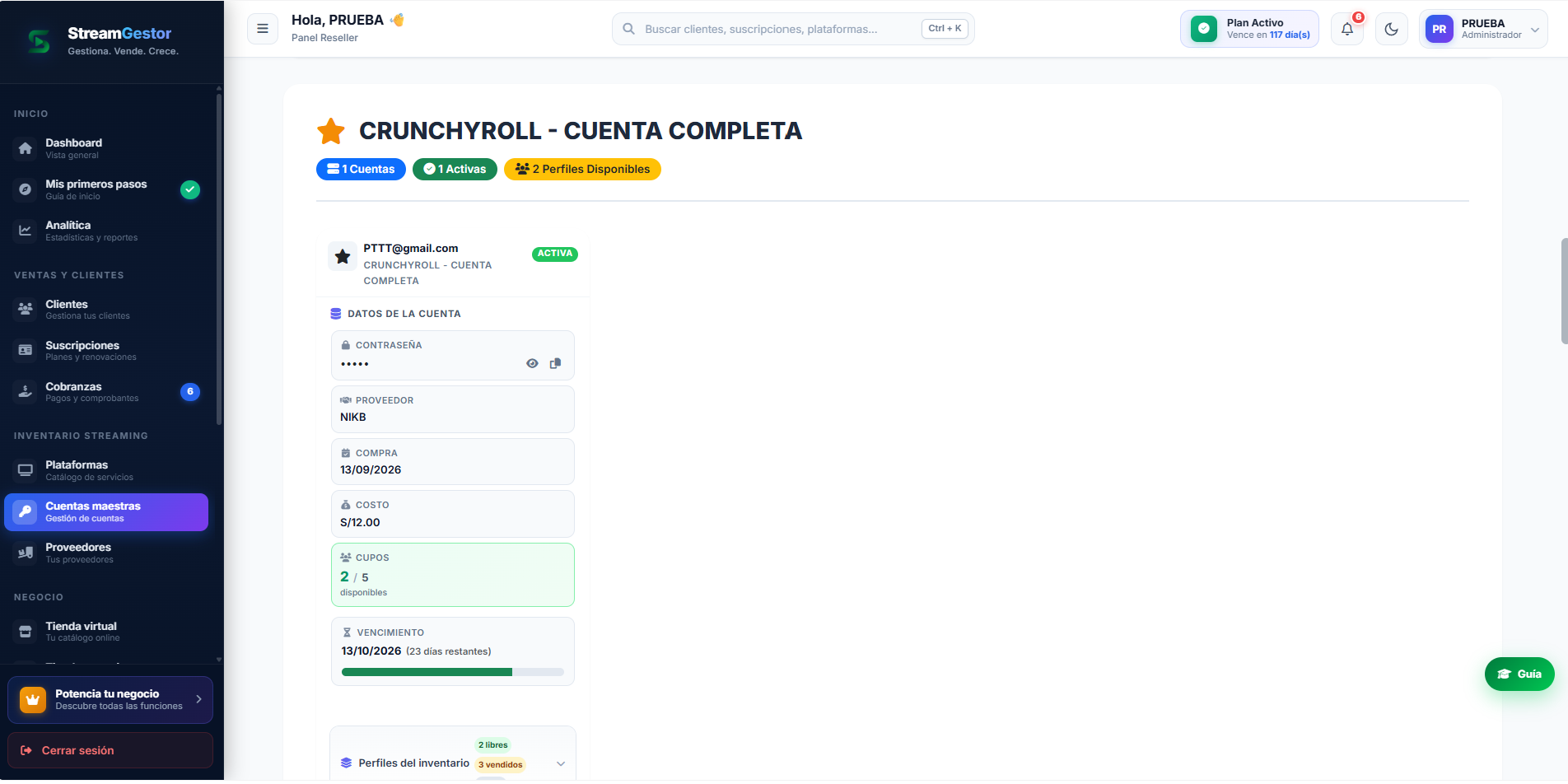1568x784 pixels.
Task: Click the StreamGestor logo icon
Action: coord(39,40)
